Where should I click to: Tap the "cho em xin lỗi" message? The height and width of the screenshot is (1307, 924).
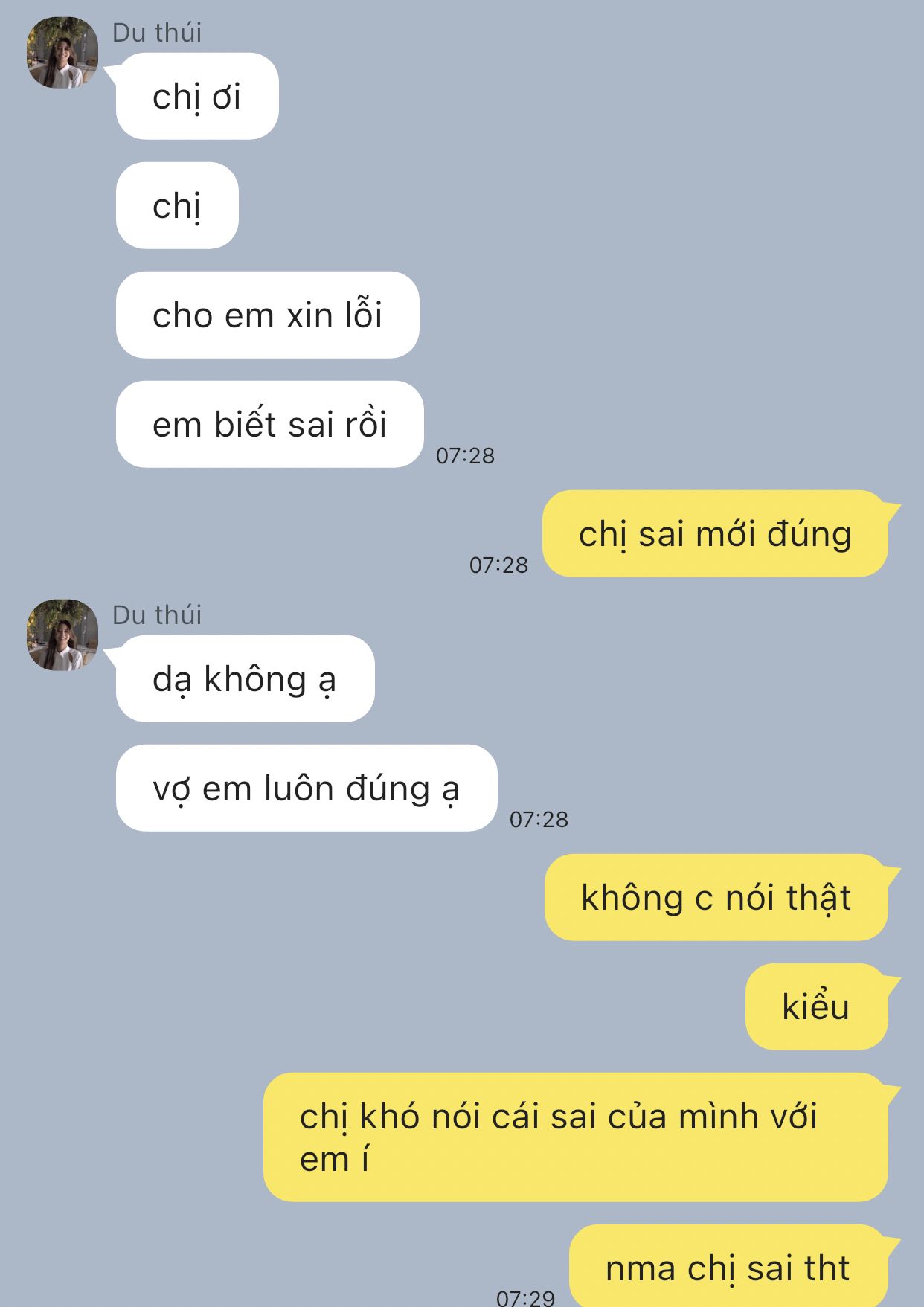click(x=268, y=315)
